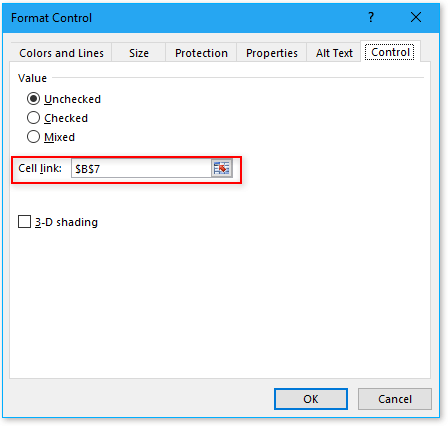Screen dimensions: 448x428
Task: Switch to the Colors and Lines tab
Action: pyautogui.click(x=61, y=53)
